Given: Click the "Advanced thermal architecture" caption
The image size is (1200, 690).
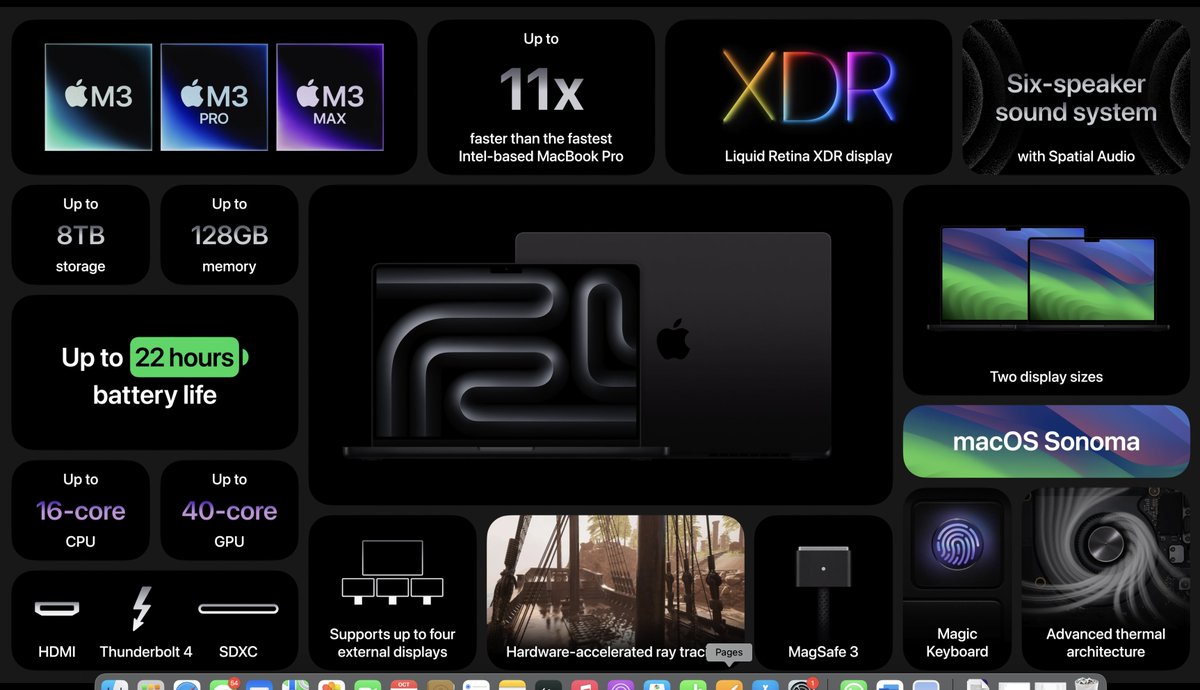Looking at the screenshot, I should tap(1106, 643).
